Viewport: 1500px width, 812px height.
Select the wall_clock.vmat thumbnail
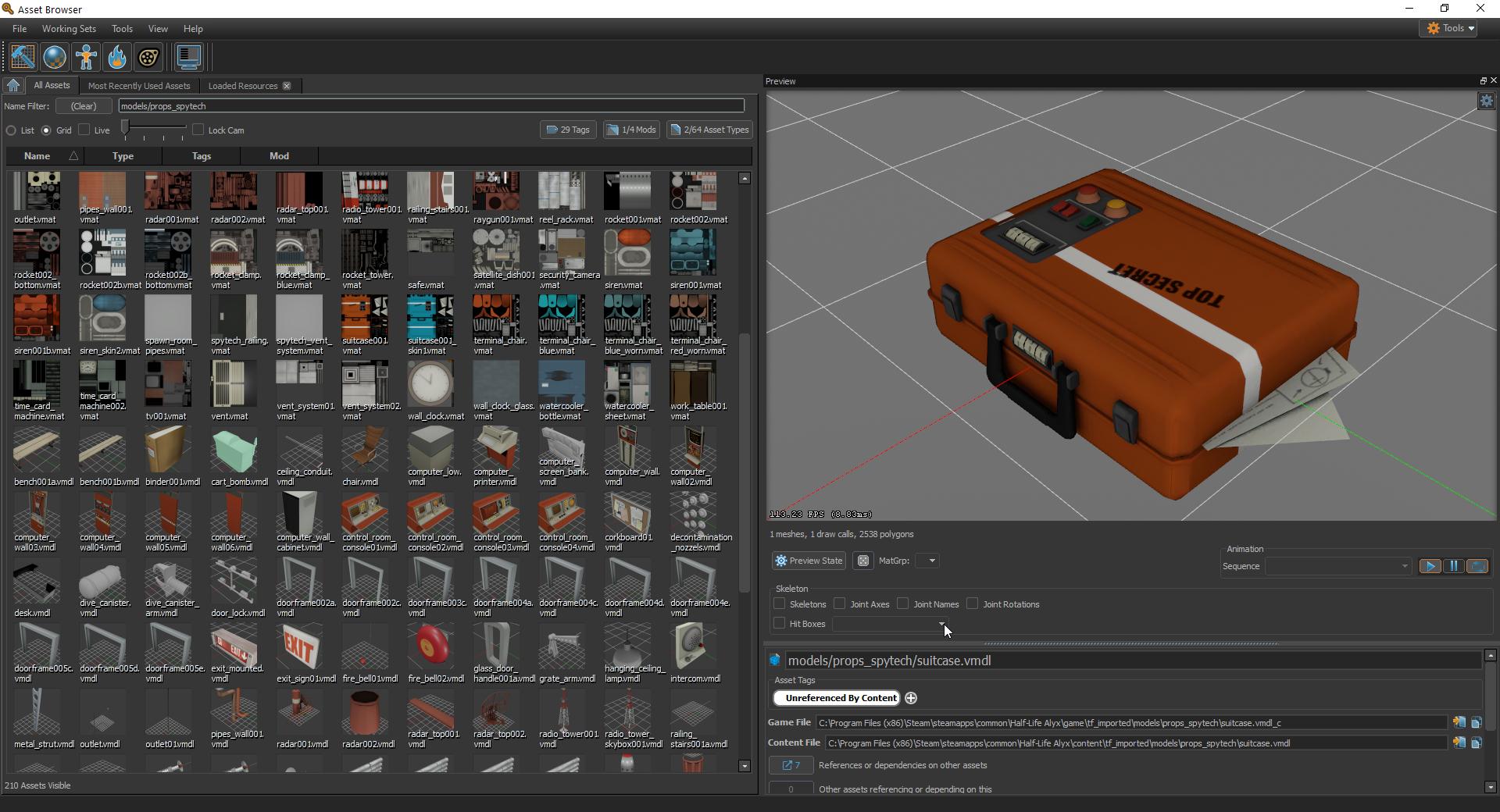point(430,384)
